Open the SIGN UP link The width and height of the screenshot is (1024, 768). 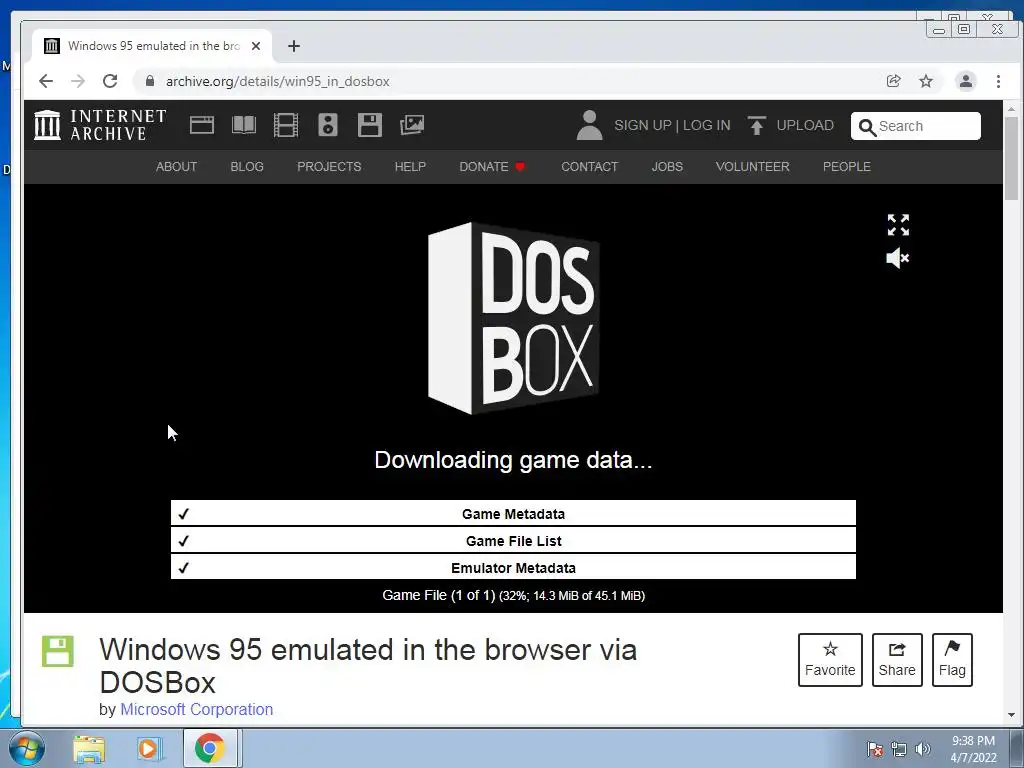(643, 125)
